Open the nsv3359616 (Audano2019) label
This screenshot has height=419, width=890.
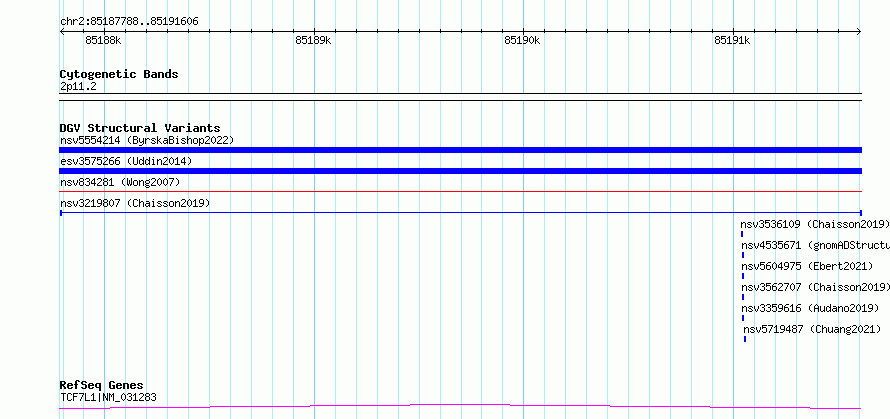[810, 308]
